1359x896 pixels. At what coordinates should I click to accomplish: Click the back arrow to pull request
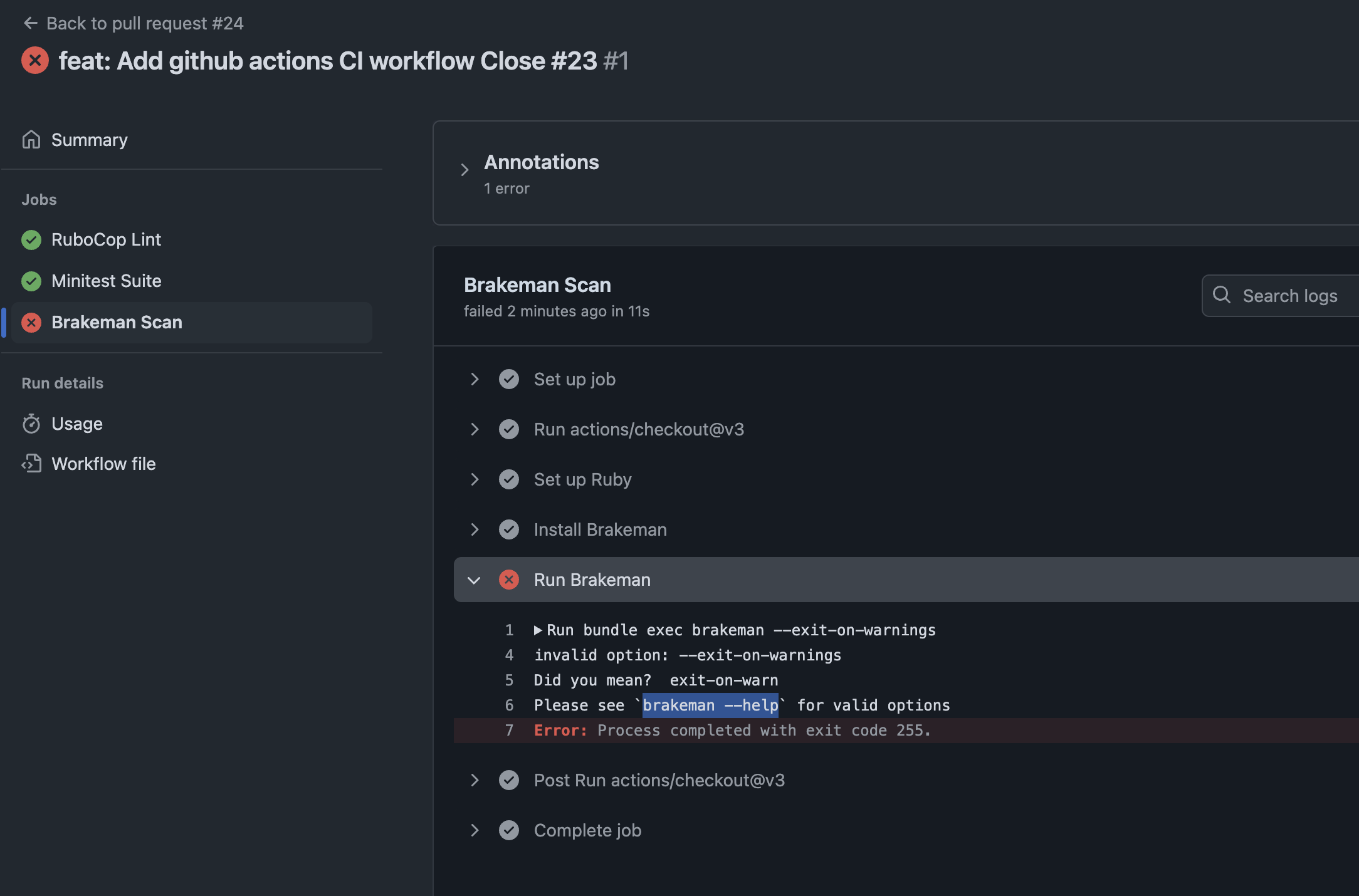(30, 23)
